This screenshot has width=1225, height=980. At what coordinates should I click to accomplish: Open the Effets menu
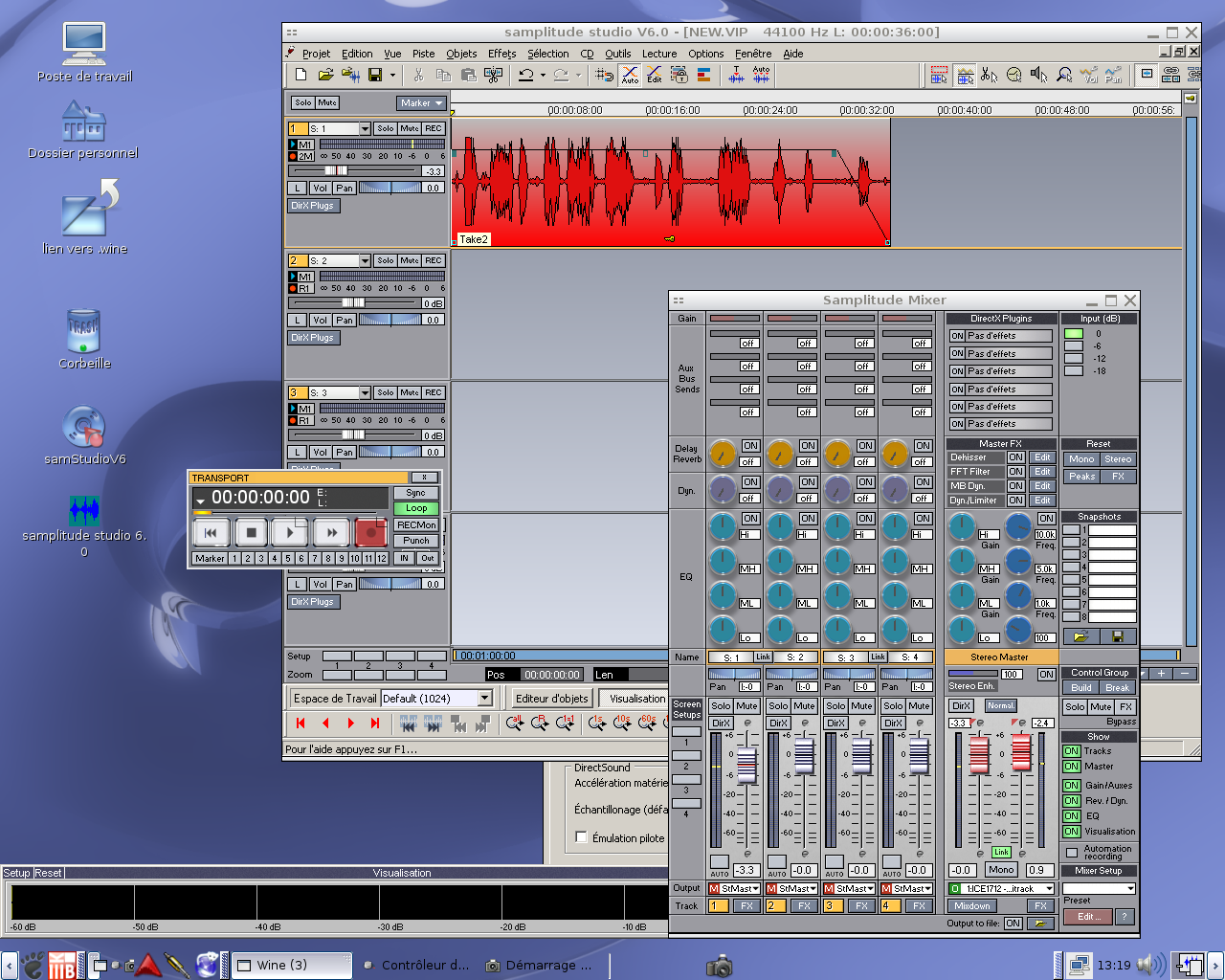point(501,54)
